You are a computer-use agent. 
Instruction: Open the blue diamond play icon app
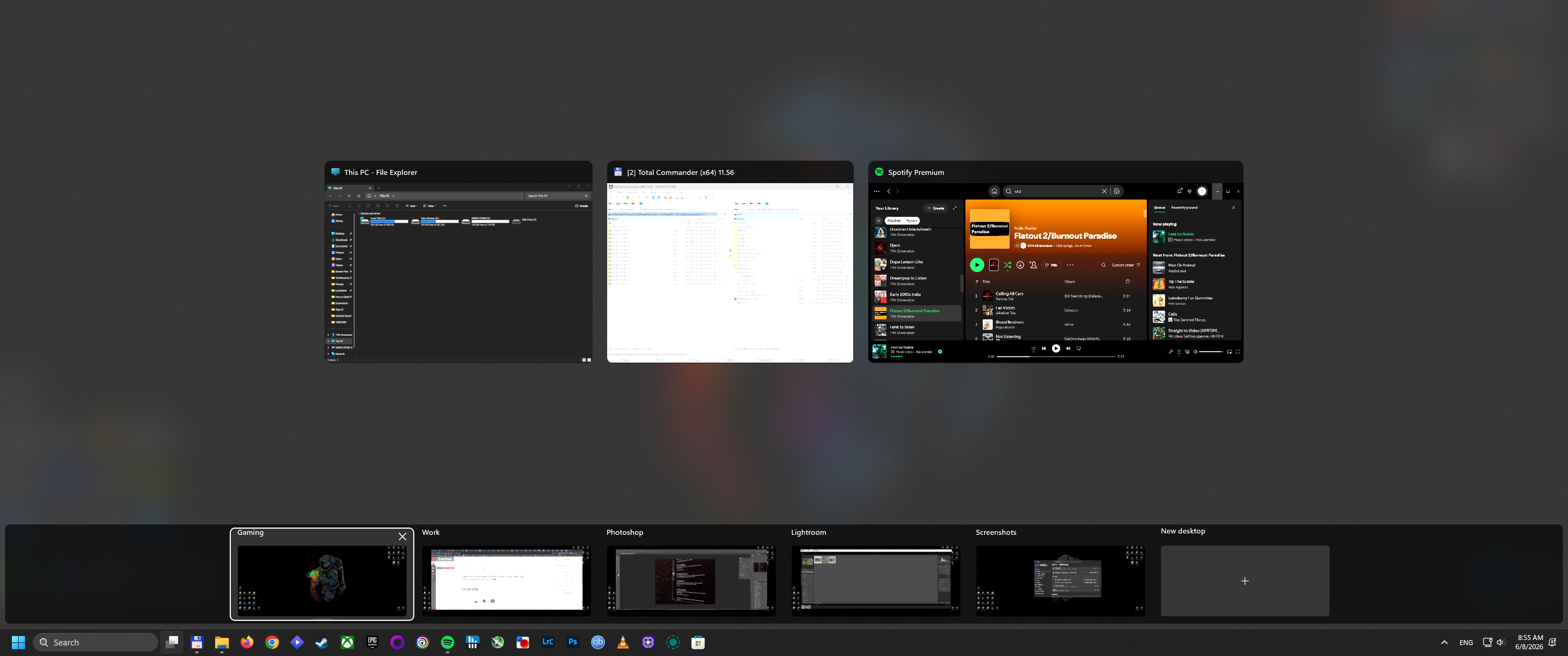[297, 642]
